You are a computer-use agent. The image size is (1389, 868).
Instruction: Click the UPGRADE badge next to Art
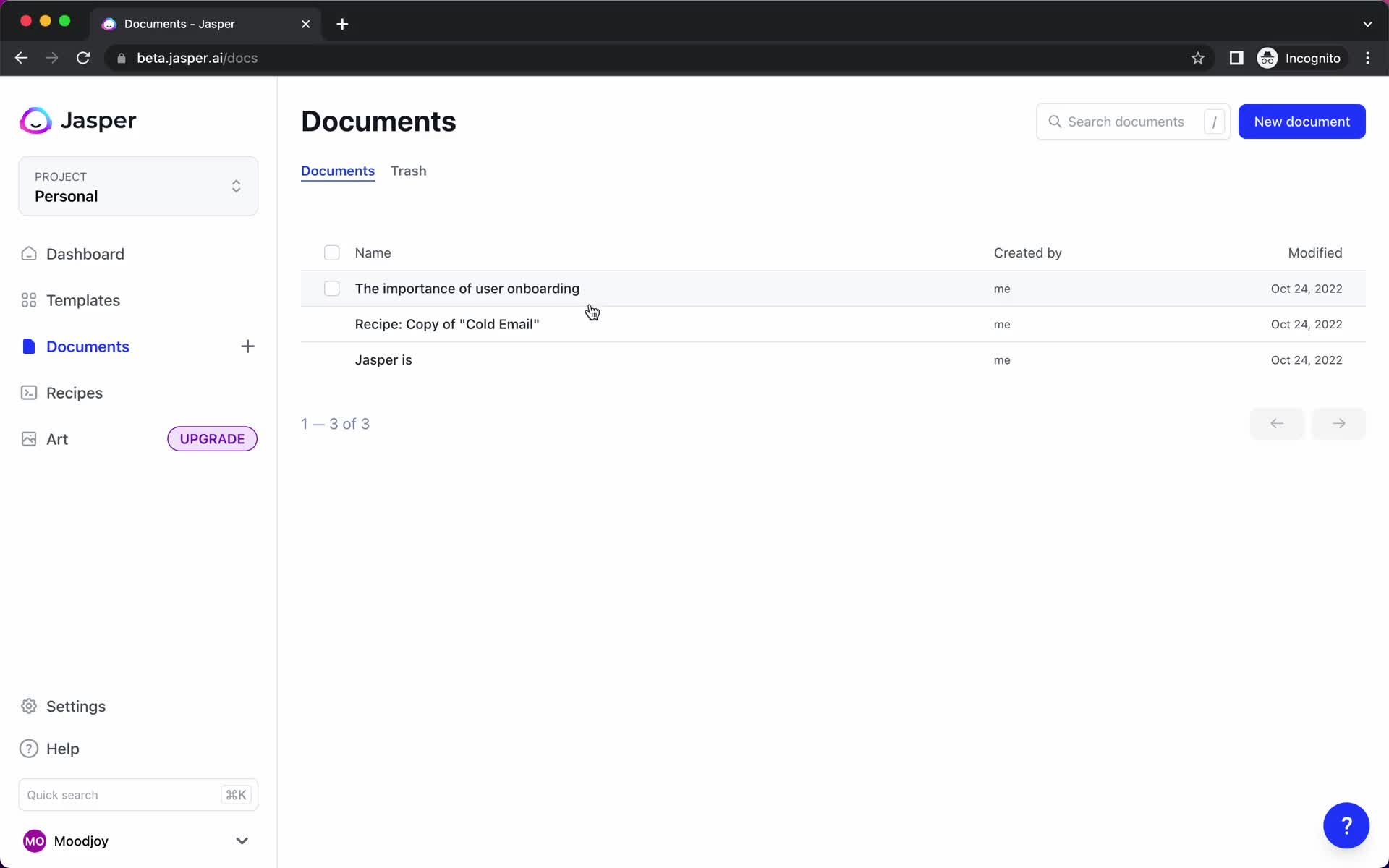pos(212,439)
